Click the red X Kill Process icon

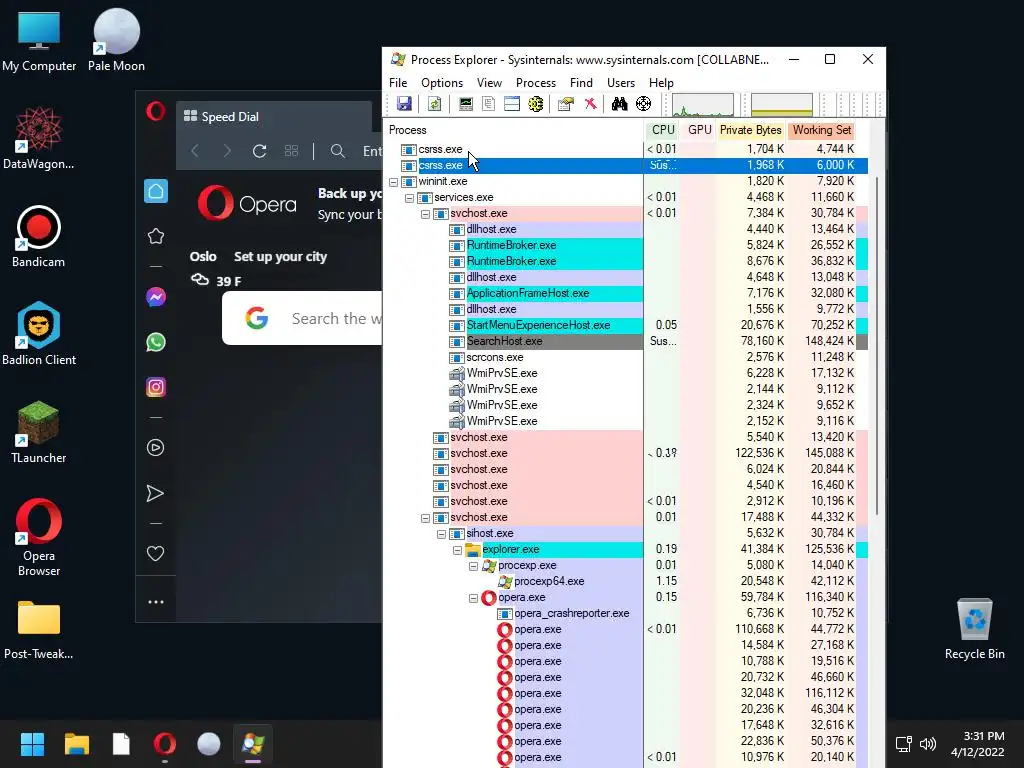pos(590,104)
